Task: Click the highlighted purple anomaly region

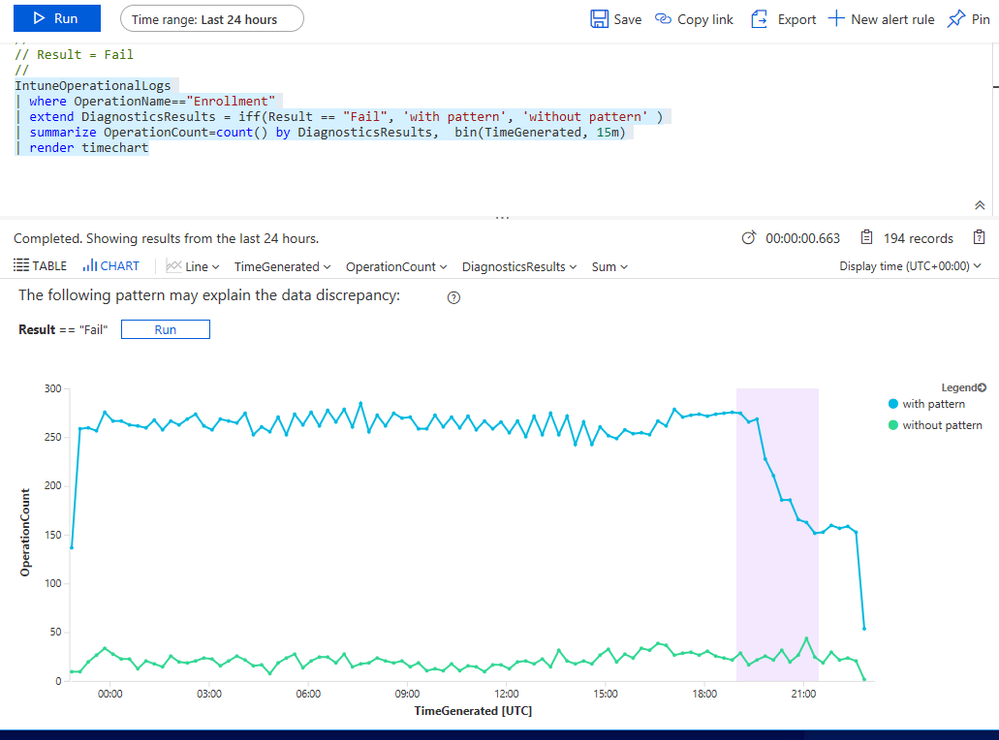Action: [777, 534]
